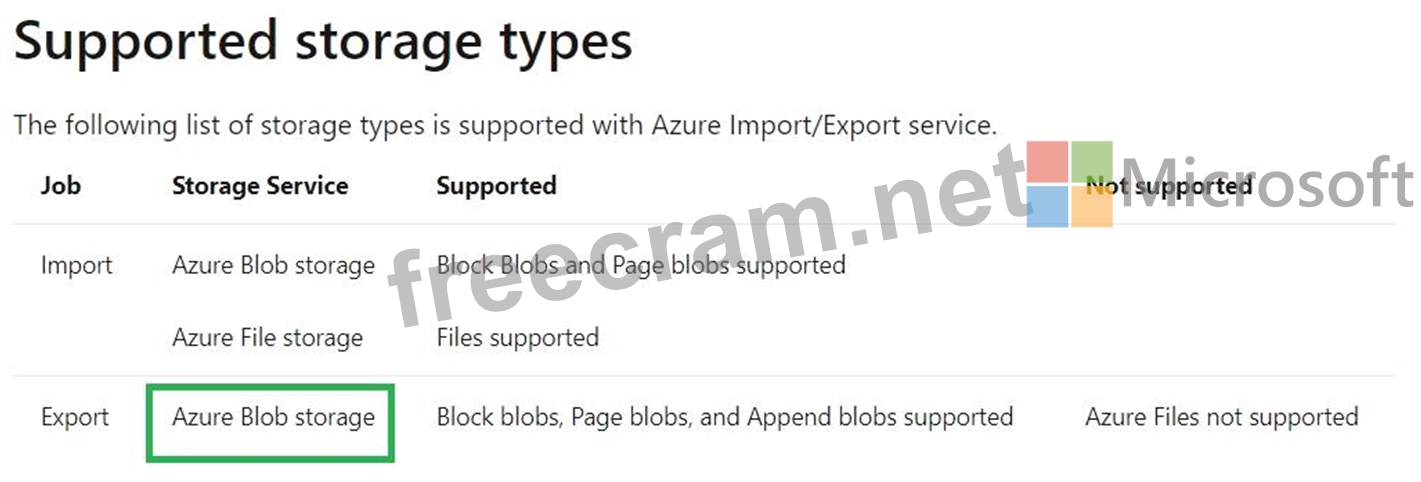This screenshot has height=482, width=1421.
Task: Click the green-highlighted Azure Blob storage cell
Action: coord(273,418)
